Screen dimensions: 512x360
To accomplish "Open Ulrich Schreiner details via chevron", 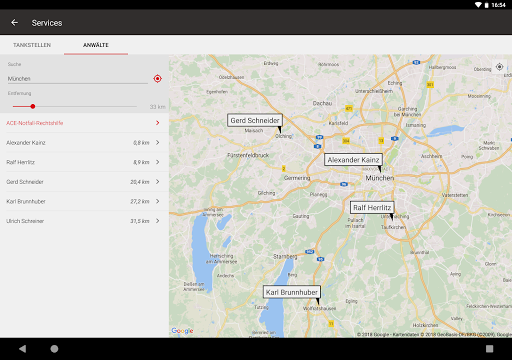I will click(158, 221).
